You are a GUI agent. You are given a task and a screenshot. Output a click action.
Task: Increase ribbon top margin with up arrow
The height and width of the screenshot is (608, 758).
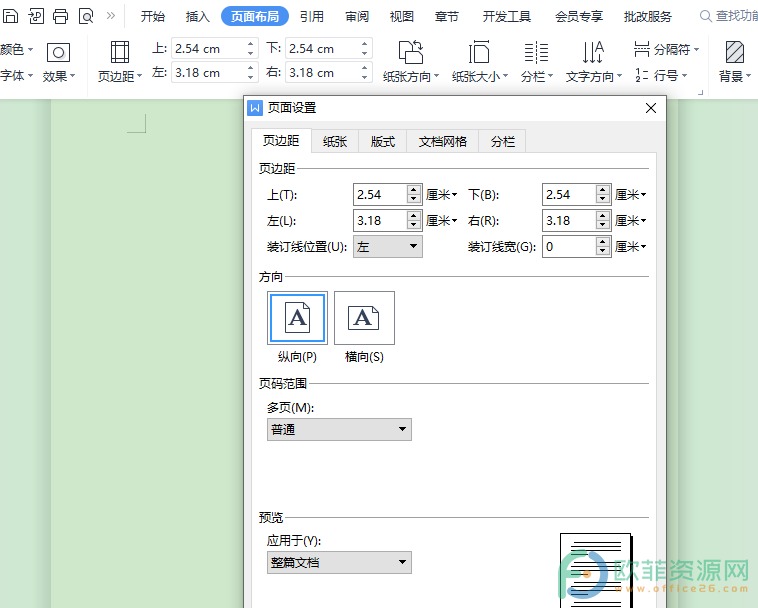click(250, 44)
